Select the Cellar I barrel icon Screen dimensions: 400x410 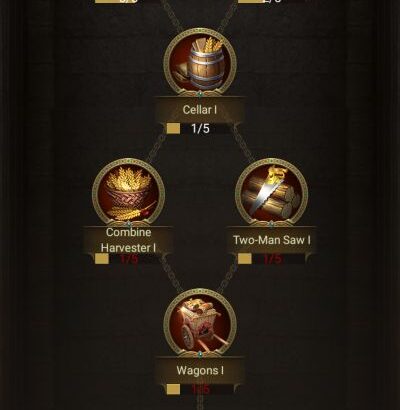pos(200,63)
